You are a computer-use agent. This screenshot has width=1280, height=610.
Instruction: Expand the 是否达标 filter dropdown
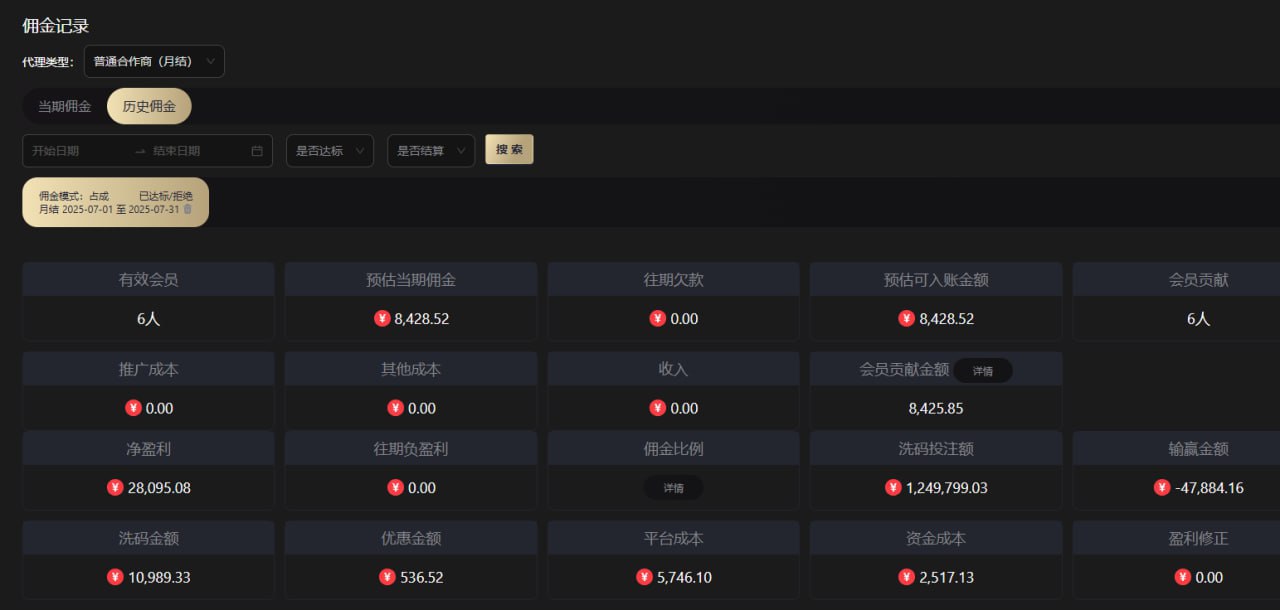[x=329, y=151]
